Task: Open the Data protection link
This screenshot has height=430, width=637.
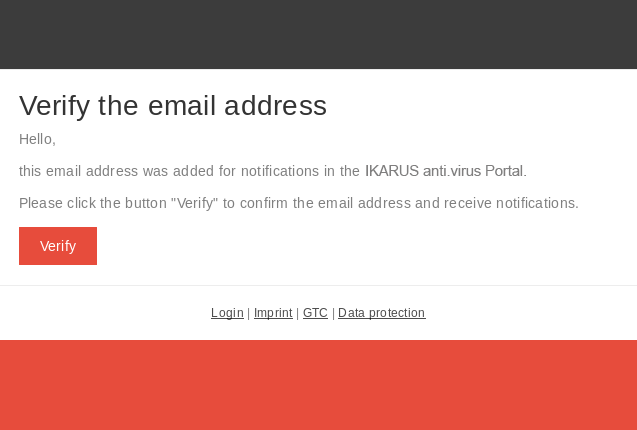Action: (381, 313)
